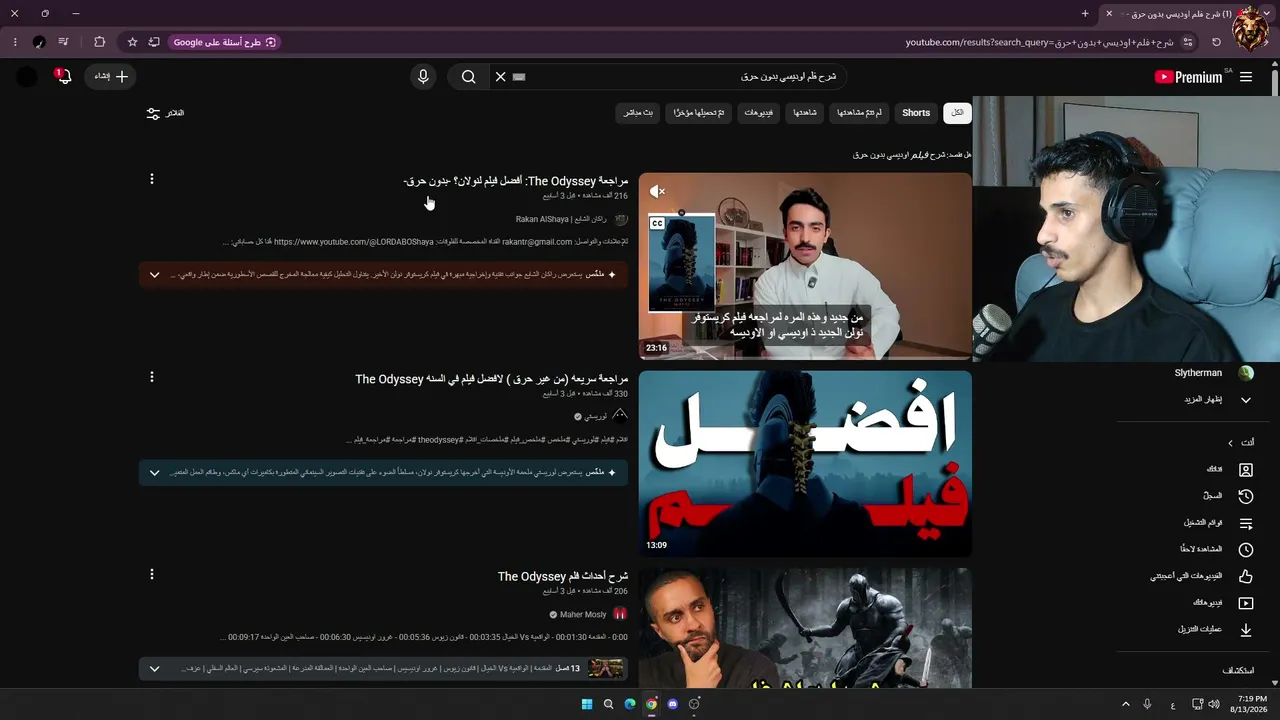Show hidden system tray icons chevron
This screenshot has width=1280, height=720.
(x=1125, y=704)
